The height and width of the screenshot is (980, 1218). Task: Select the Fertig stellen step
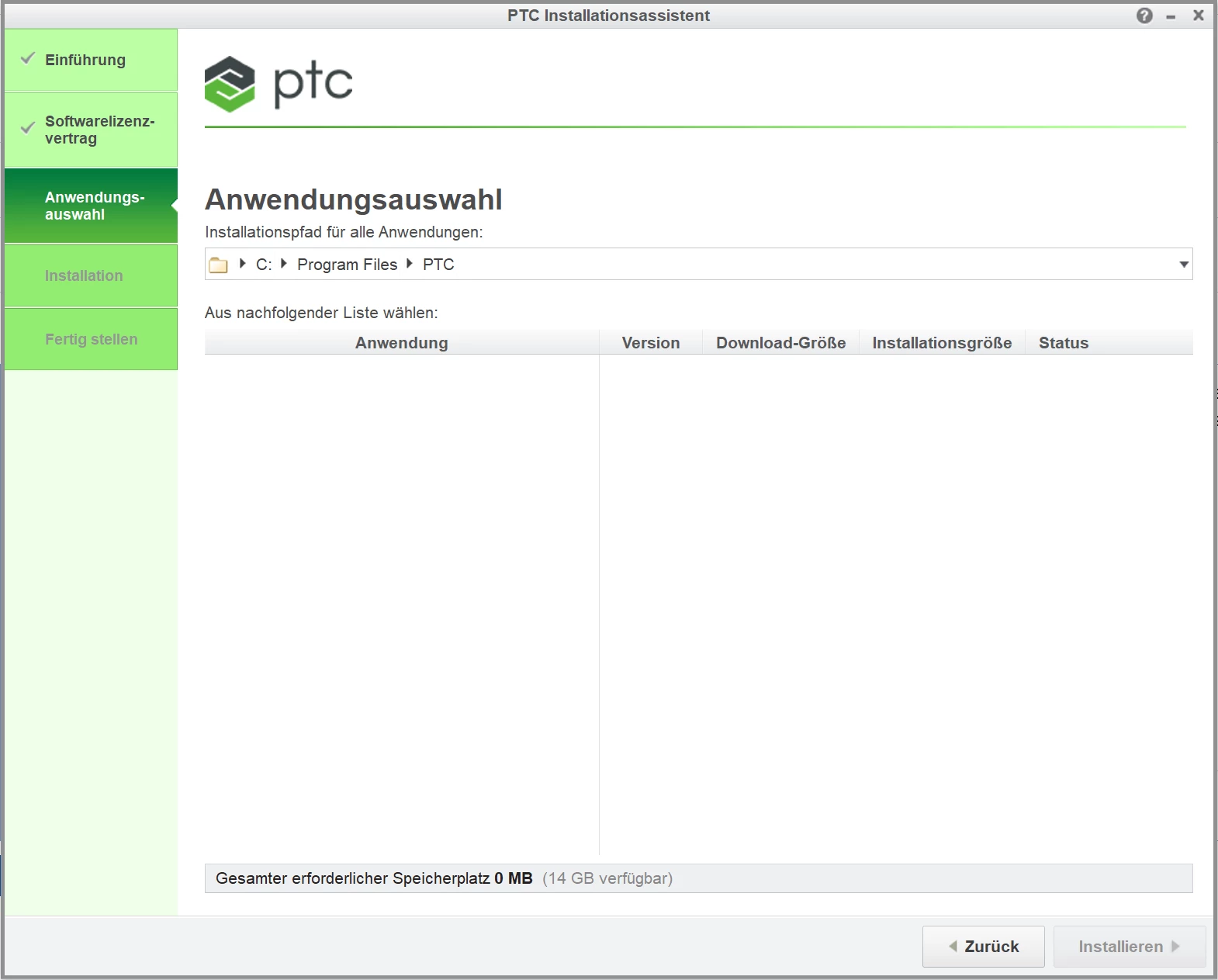[x=91, y=339]
